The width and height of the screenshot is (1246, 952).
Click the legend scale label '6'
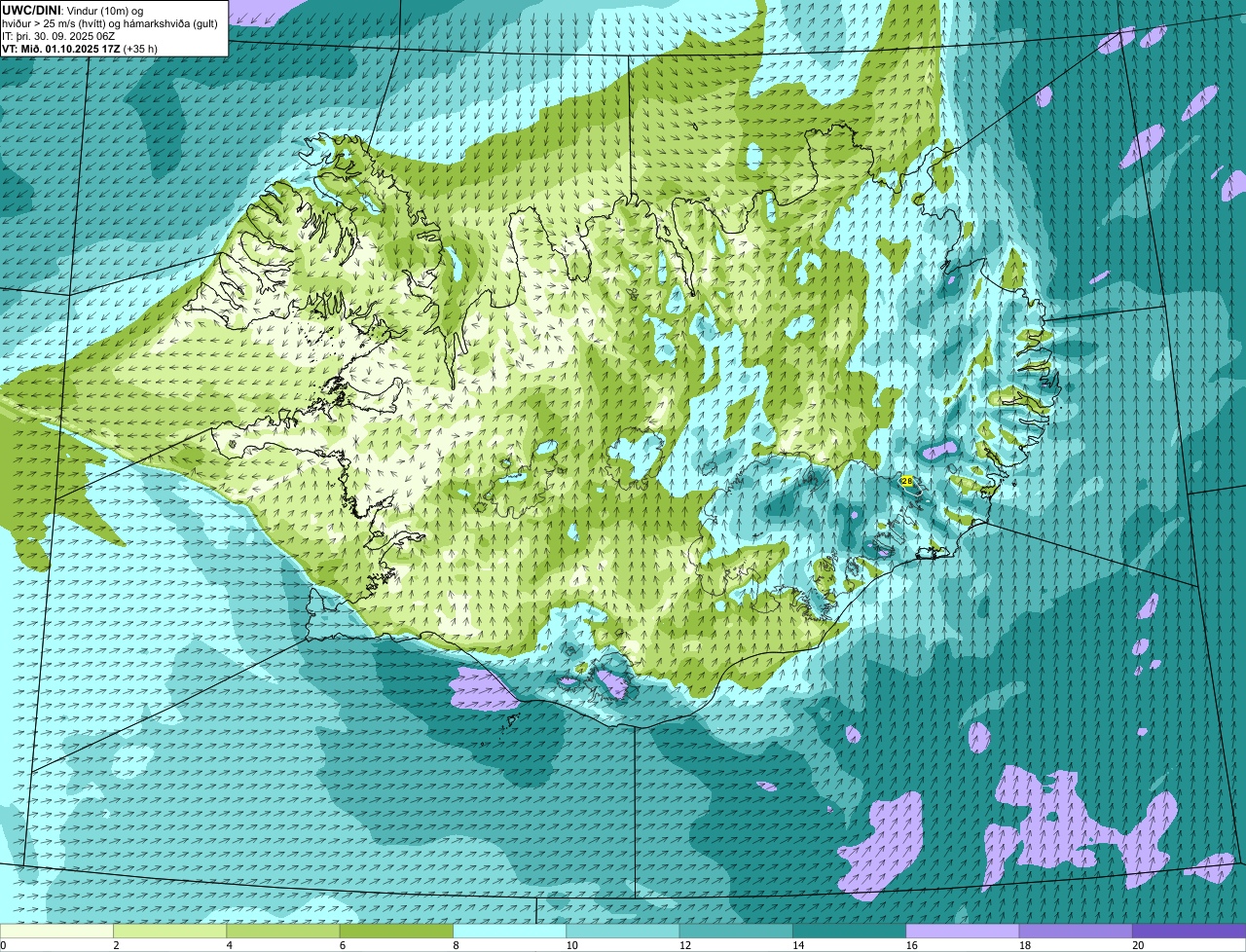[342, 945]
